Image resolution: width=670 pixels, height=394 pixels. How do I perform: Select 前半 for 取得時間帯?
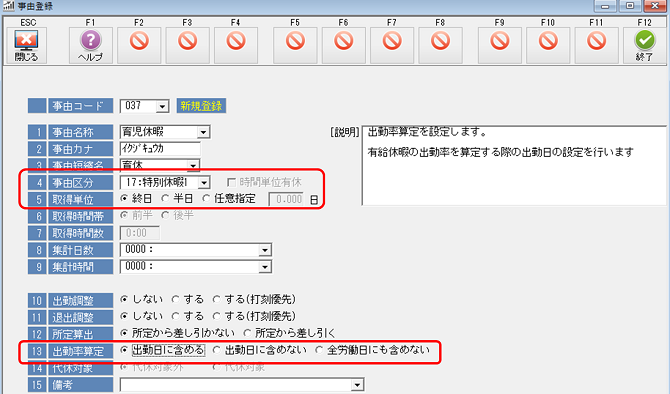click(x=124, y=215)
